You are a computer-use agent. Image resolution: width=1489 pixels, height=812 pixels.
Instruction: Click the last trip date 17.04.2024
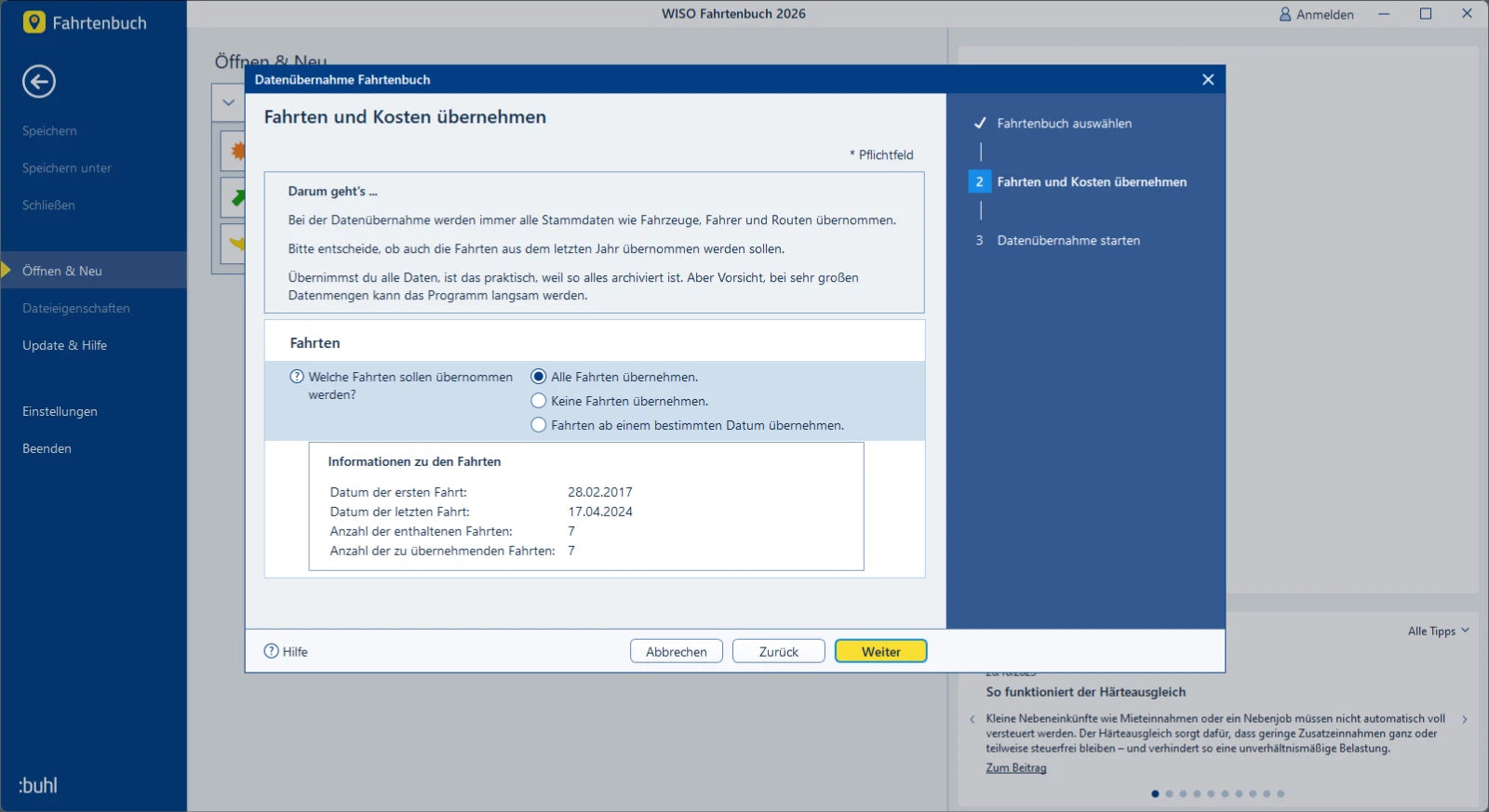click(x=600, y=512)
